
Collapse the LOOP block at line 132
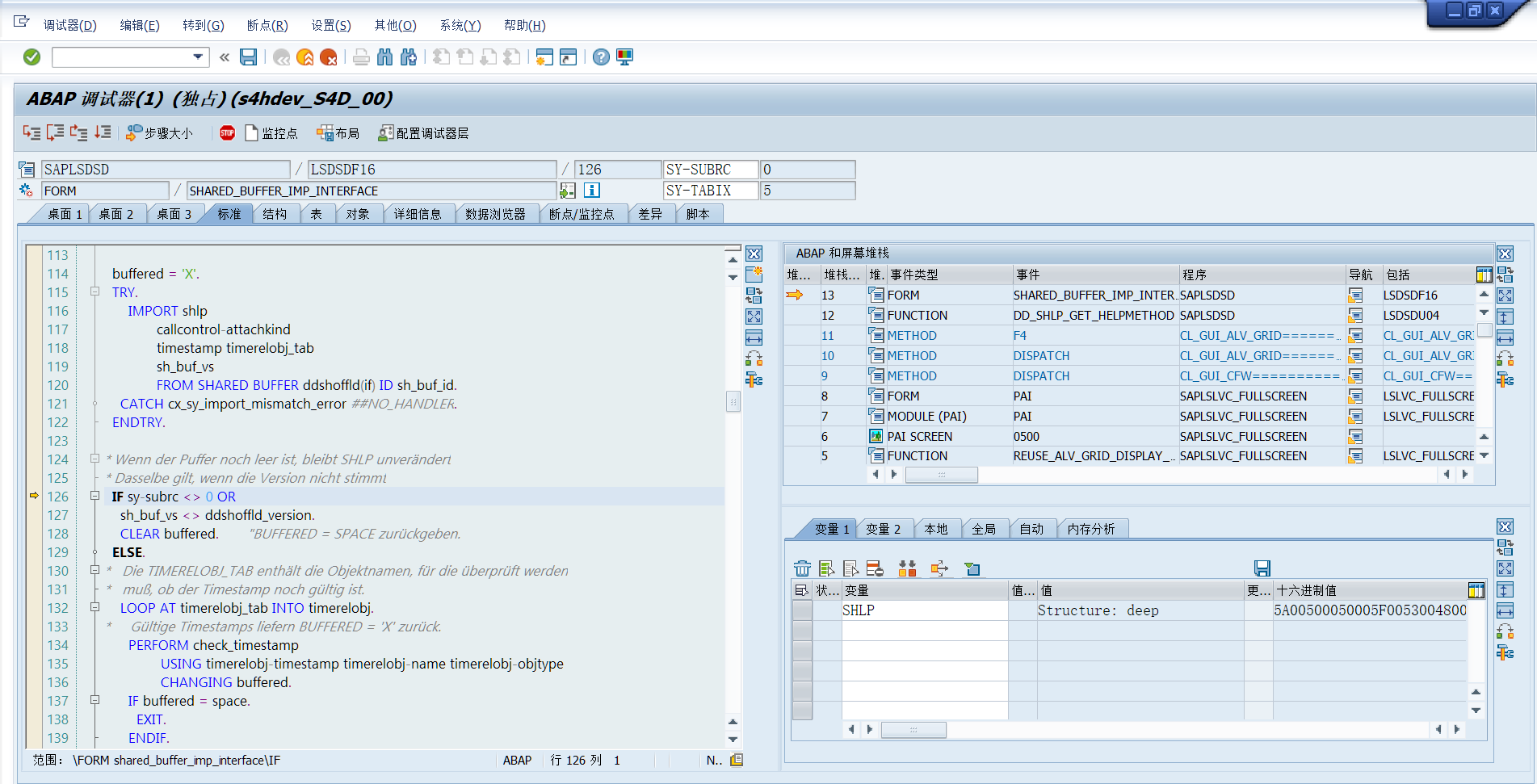pos(94,608)
